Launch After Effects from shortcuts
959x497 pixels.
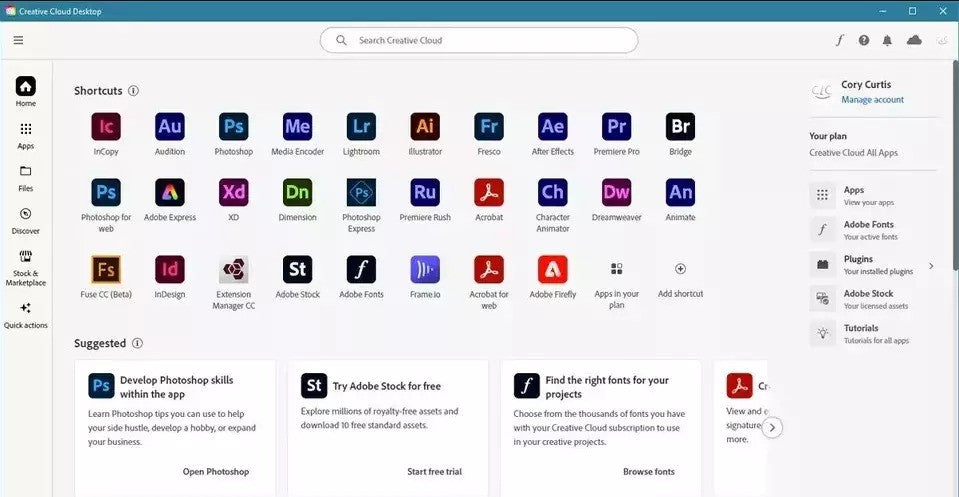pos(552,127)
